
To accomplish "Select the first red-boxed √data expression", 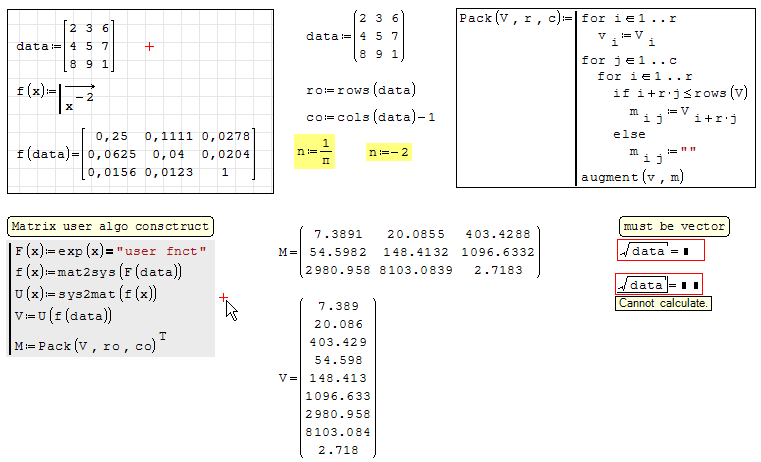I will click(x=659, y=250).
